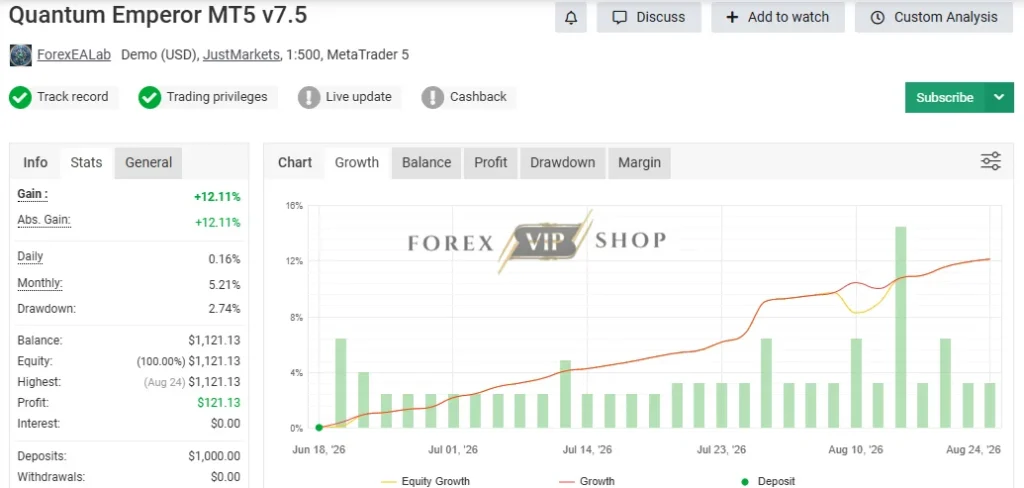Click the Withdrawals label
The width and height of the screenshot is (1024, 488).
pyautogui.click(x=51, y=477)
